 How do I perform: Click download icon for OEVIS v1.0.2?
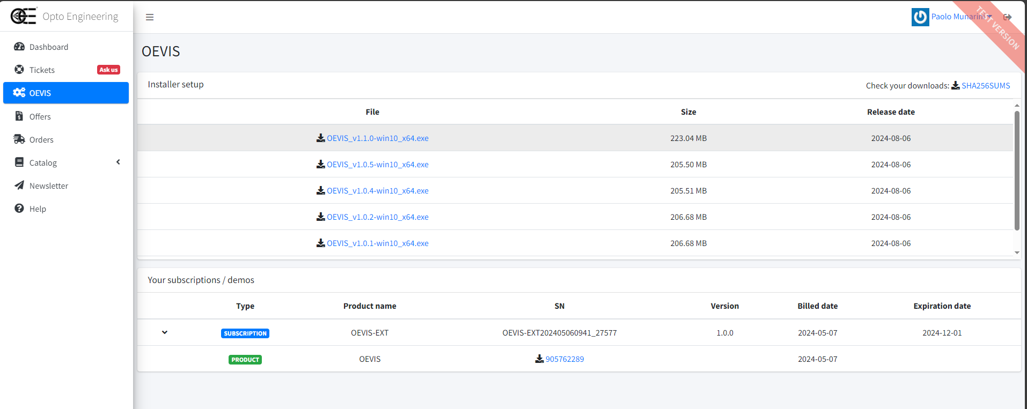pyautogui.click(x=320, y=216)
